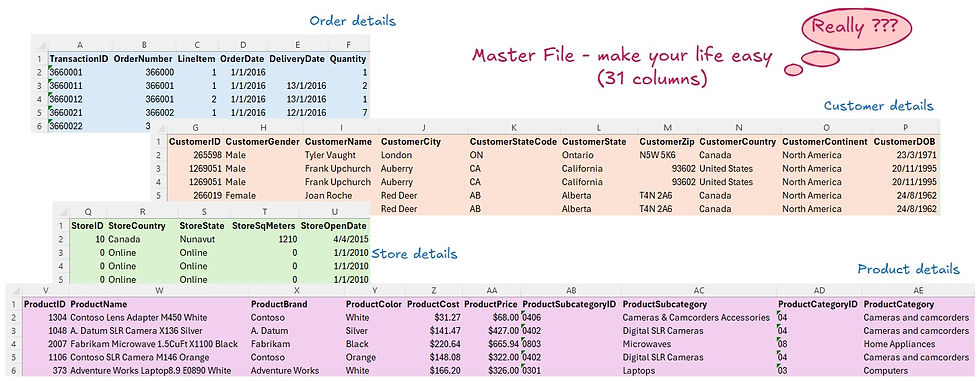This screenshot has width=980, height=381.
Task: Select product price cell $427.00
Action: (x=492, y=330)
